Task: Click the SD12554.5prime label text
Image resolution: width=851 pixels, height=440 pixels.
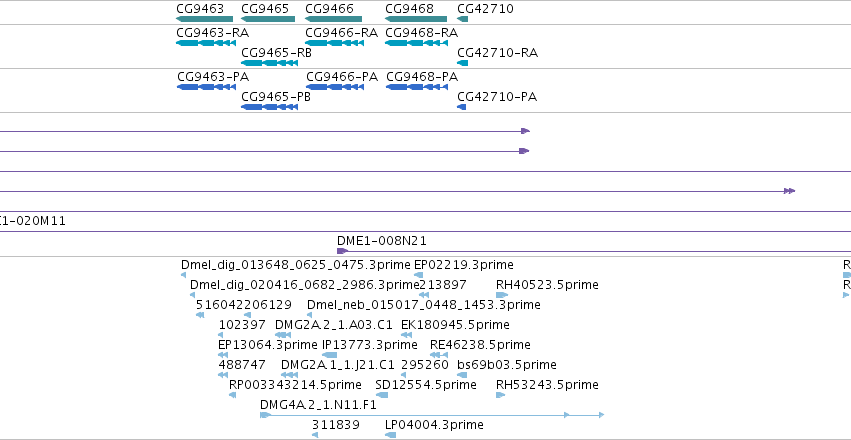Action: [x=426, y=385]
